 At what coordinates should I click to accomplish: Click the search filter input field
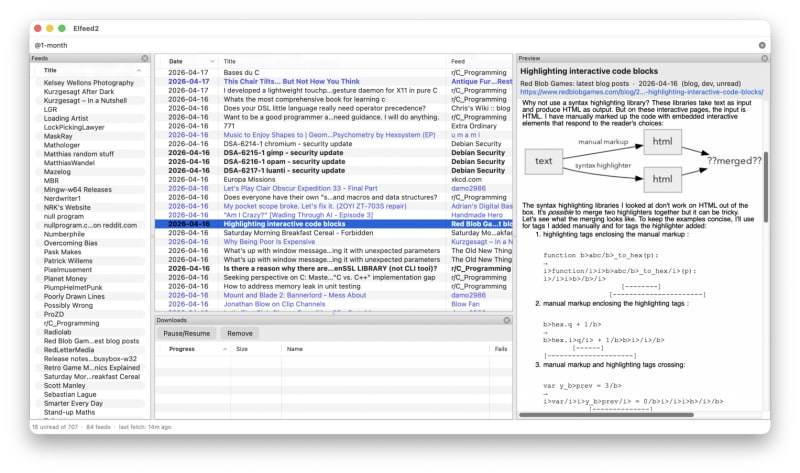[393, 45]
